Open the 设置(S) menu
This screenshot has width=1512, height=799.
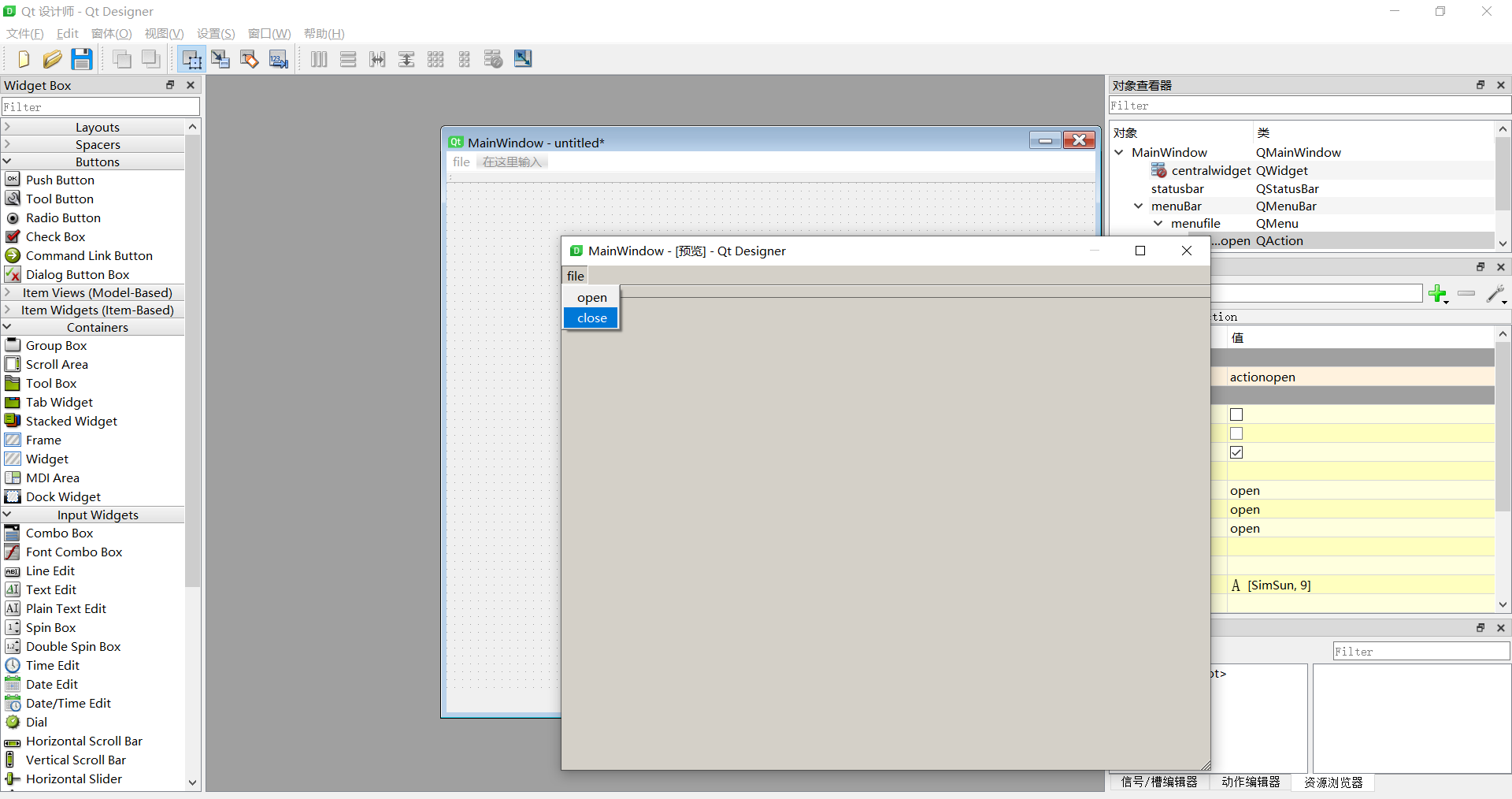216,33
